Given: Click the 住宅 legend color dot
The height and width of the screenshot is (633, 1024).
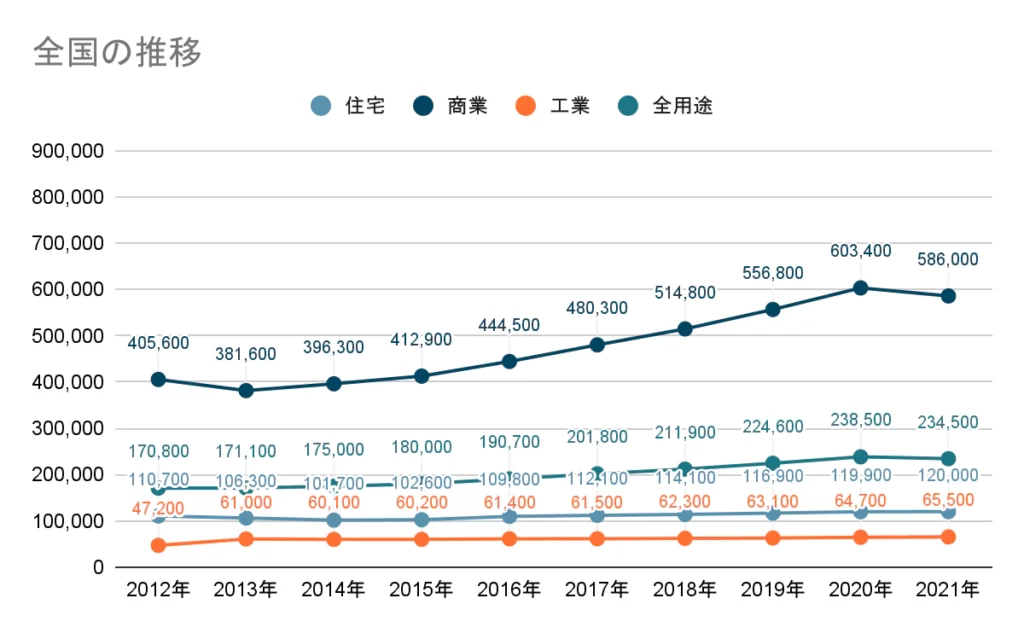Looking at the screenshot, I should 321,106.
